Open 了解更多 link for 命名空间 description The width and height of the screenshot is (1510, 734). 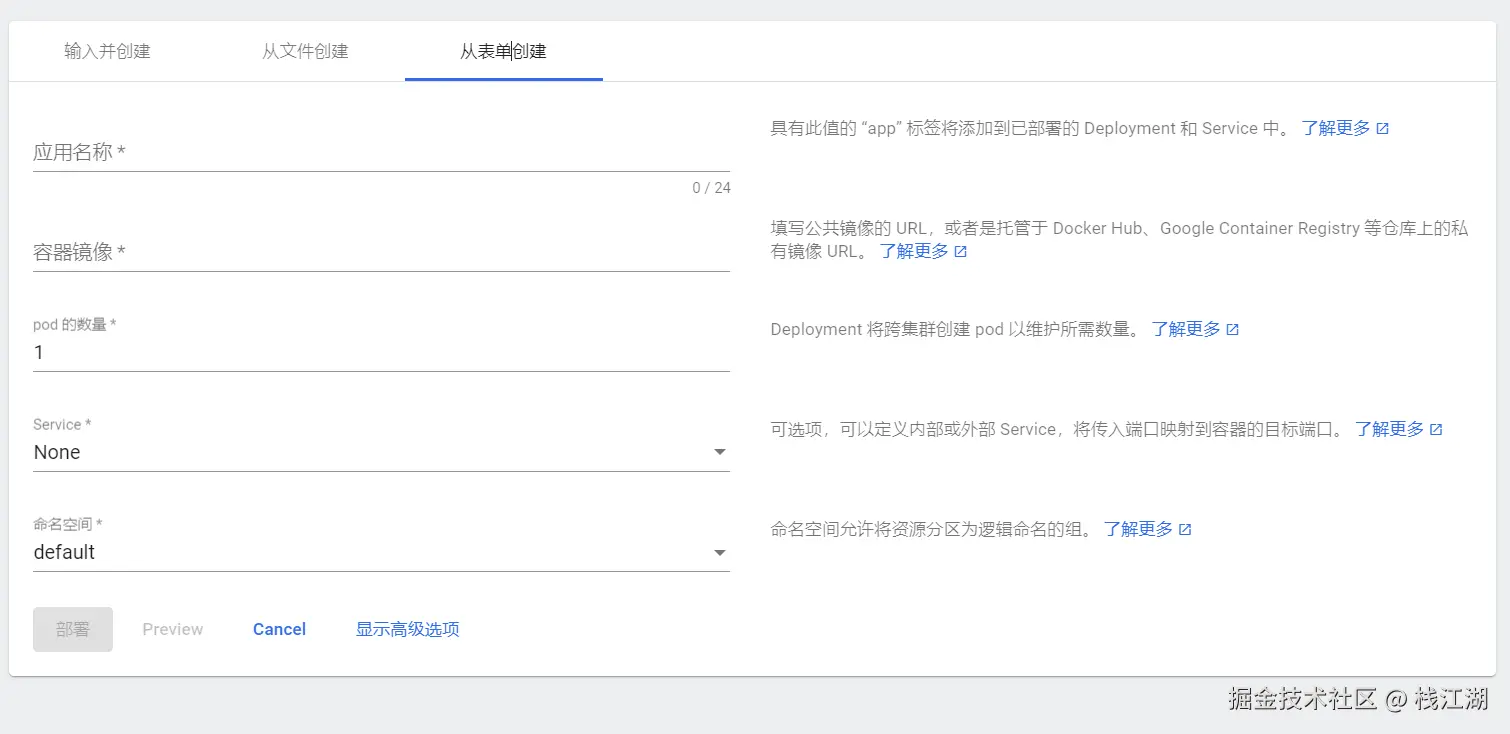click(1138, 529)
